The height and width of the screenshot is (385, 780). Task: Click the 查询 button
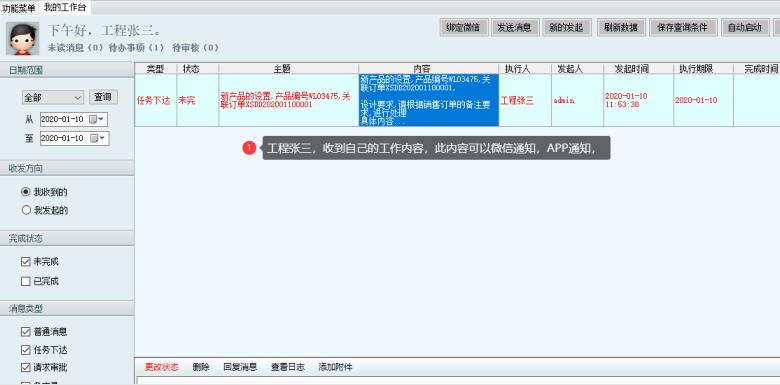[103, 97]
